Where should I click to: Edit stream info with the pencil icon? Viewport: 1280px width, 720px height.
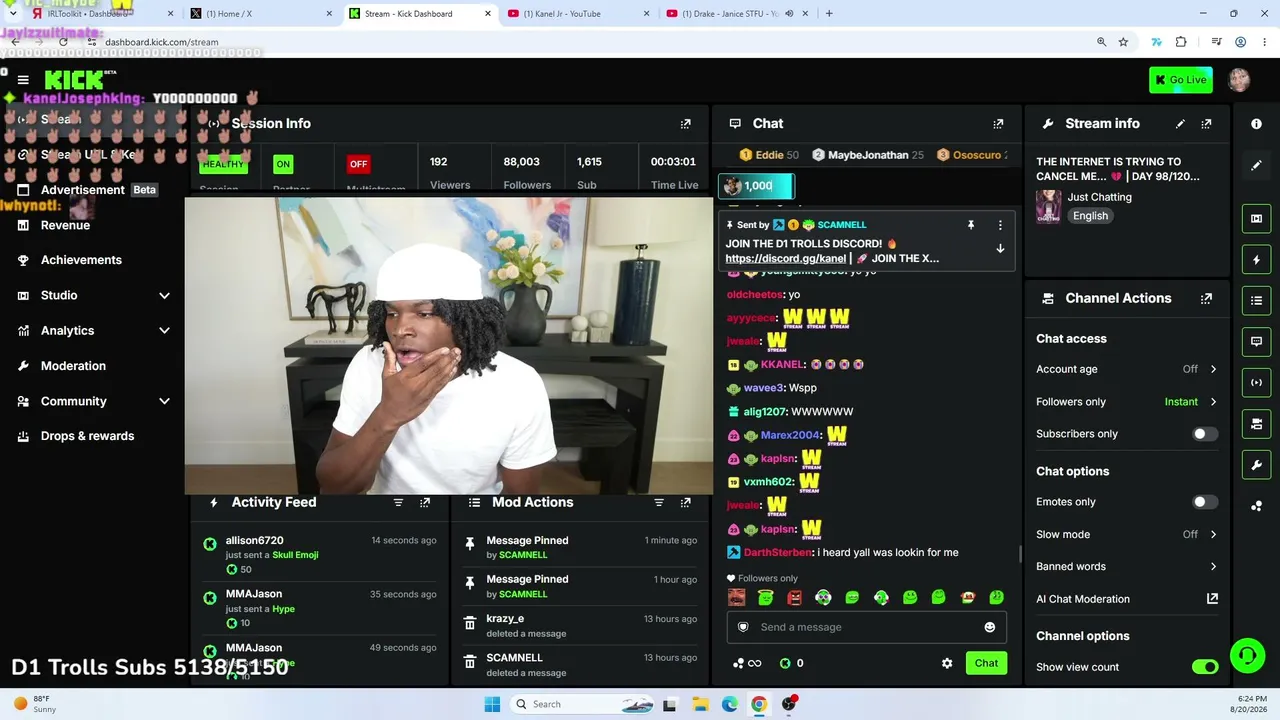click(1180, 124)
